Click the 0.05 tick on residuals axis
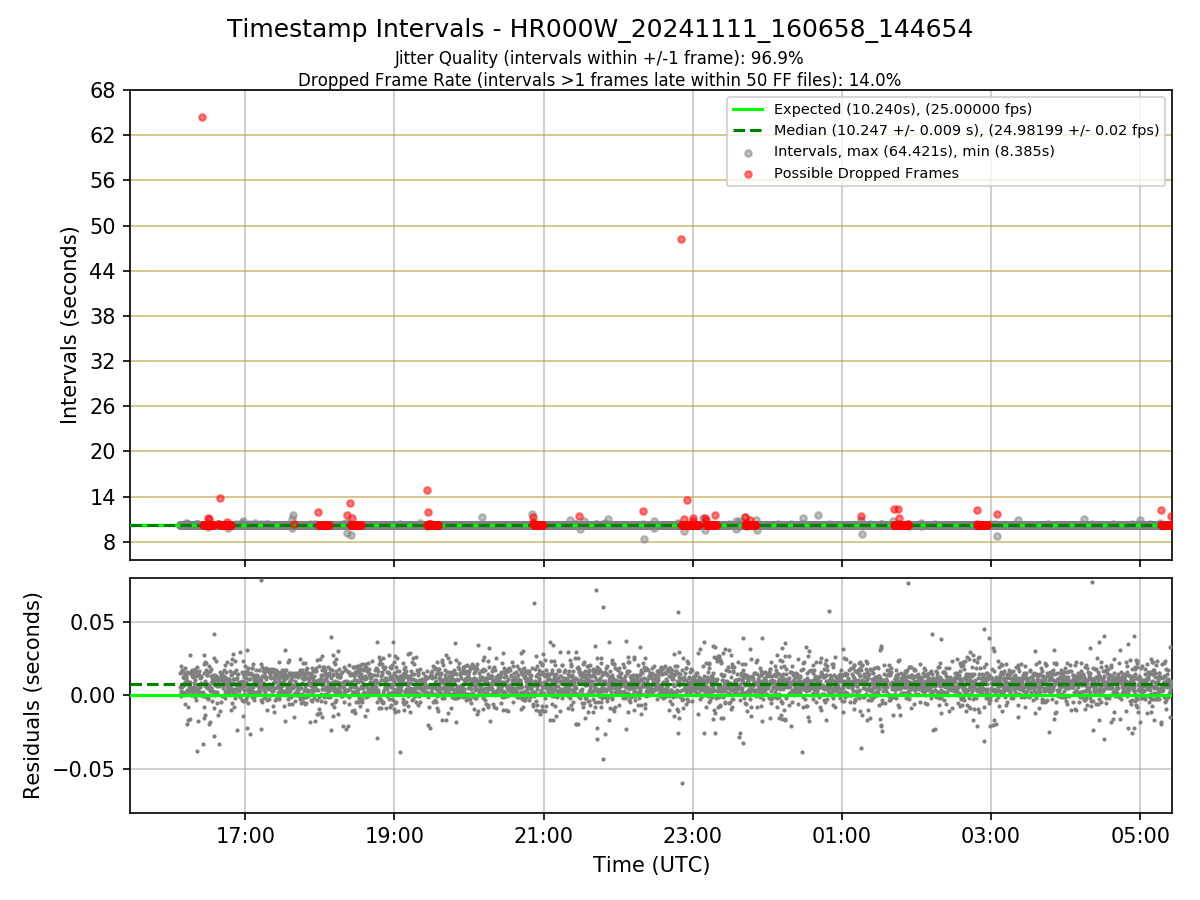Image resolution: width=1200 pixels, height=900 pixels. 97,622
